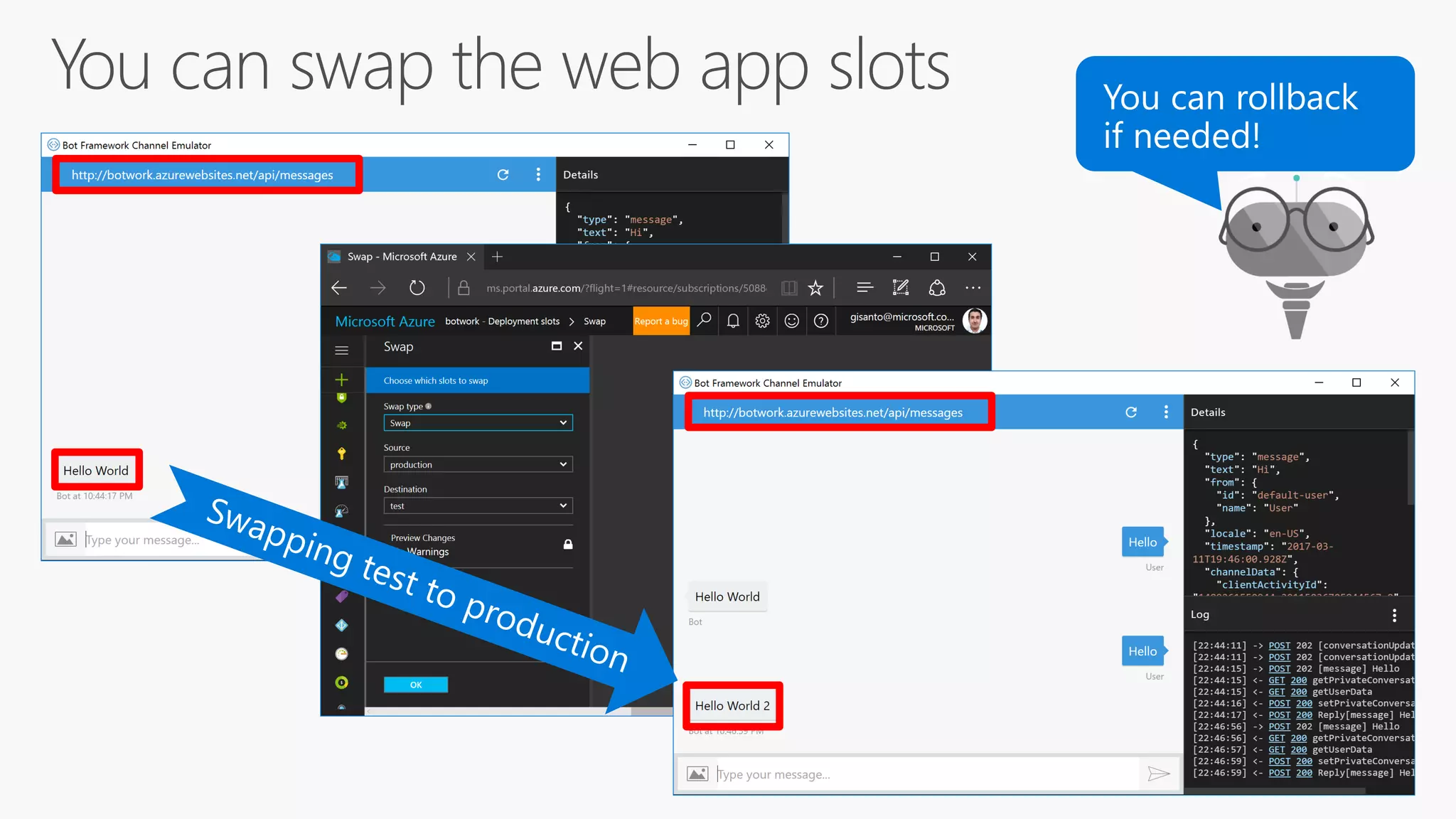Open Azure notifications bell icon
Viewport: 1456px width, 819px height.
pyautogui.click(x=733, y=321)
